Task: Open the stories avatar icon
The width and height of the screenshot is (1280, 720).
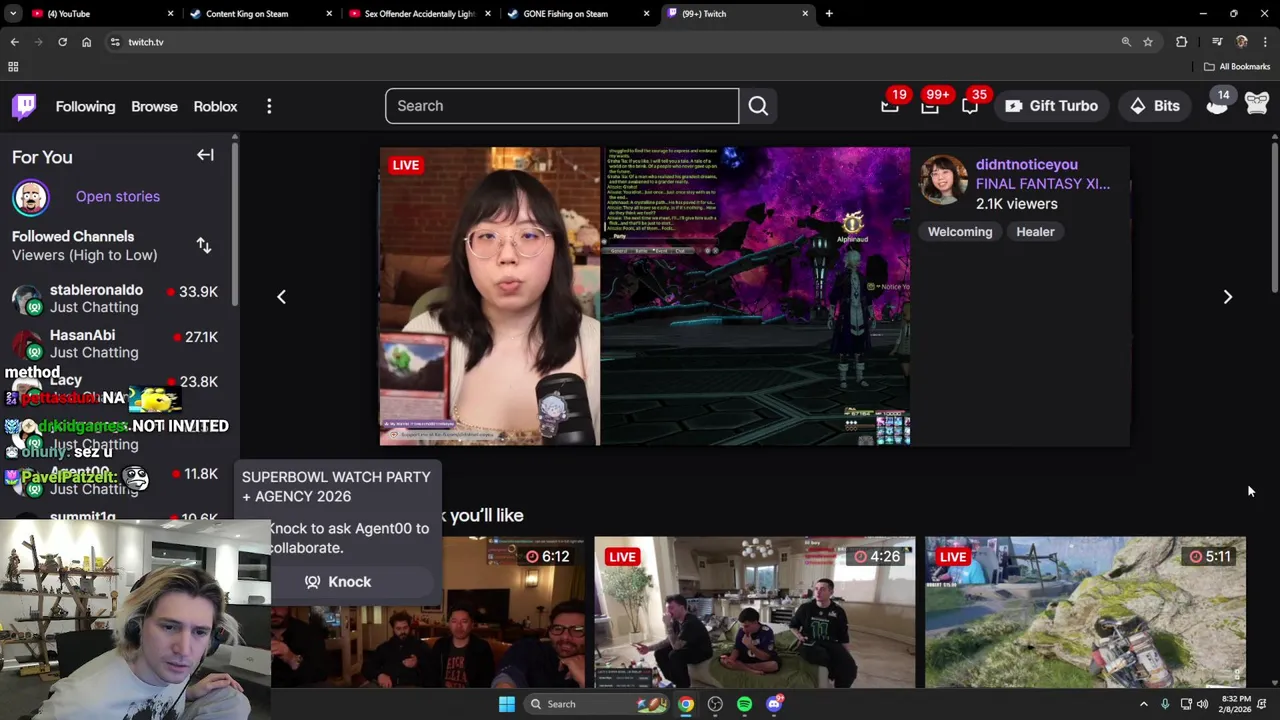Action: pyautogui.click(x=31, y=197)
